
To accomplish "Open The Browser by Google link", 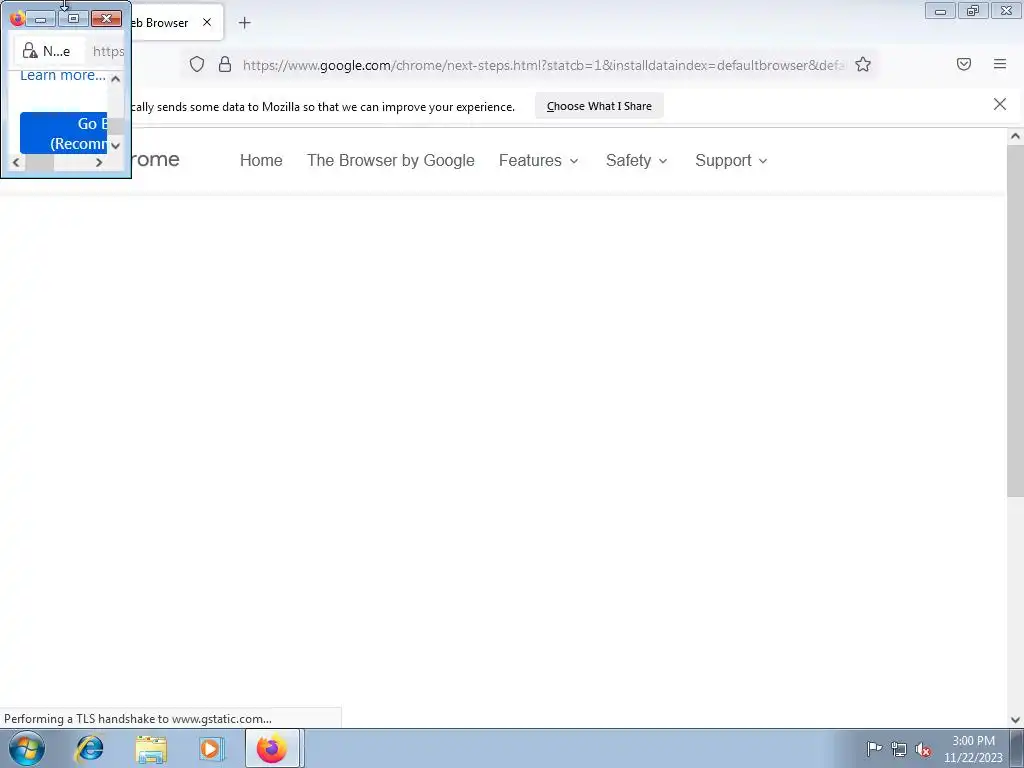I will click(x=391, y=161).
